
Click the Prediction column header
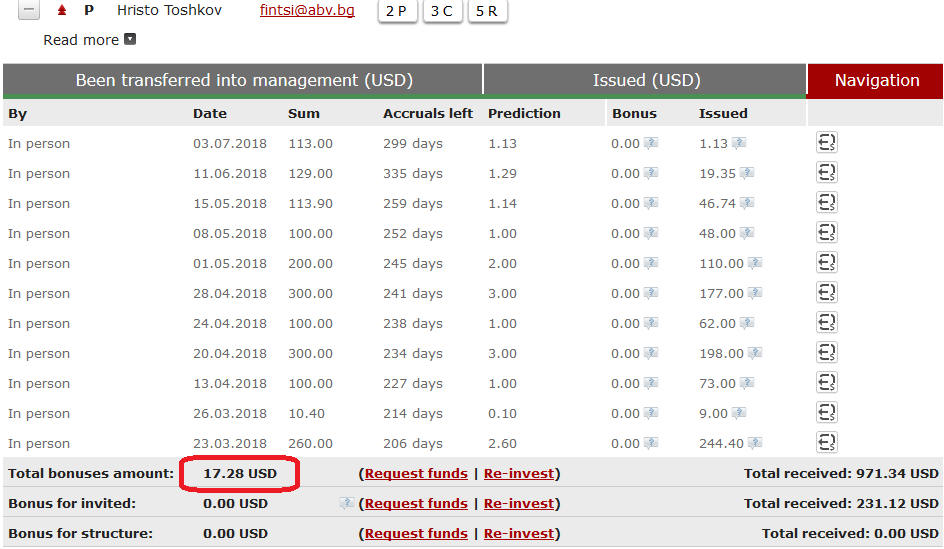(x=524, y=113)
